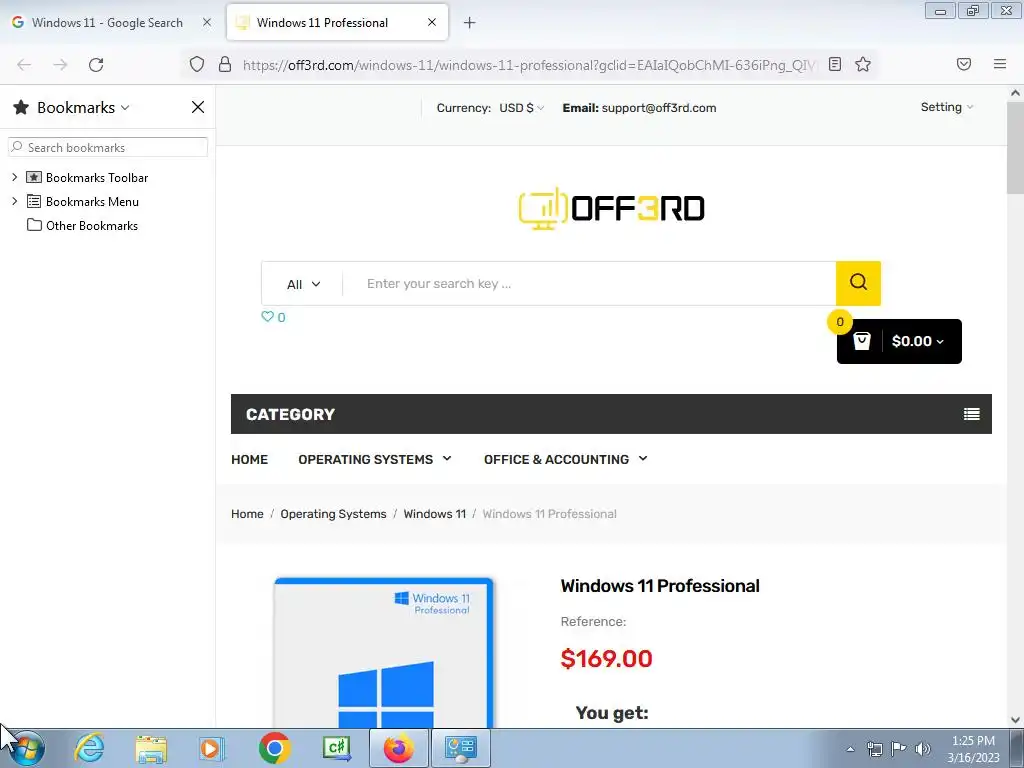This screenshot has width=1024, height=768.
Task: Click the support@off3rd.com email link
Action: [x=659, y=108]
